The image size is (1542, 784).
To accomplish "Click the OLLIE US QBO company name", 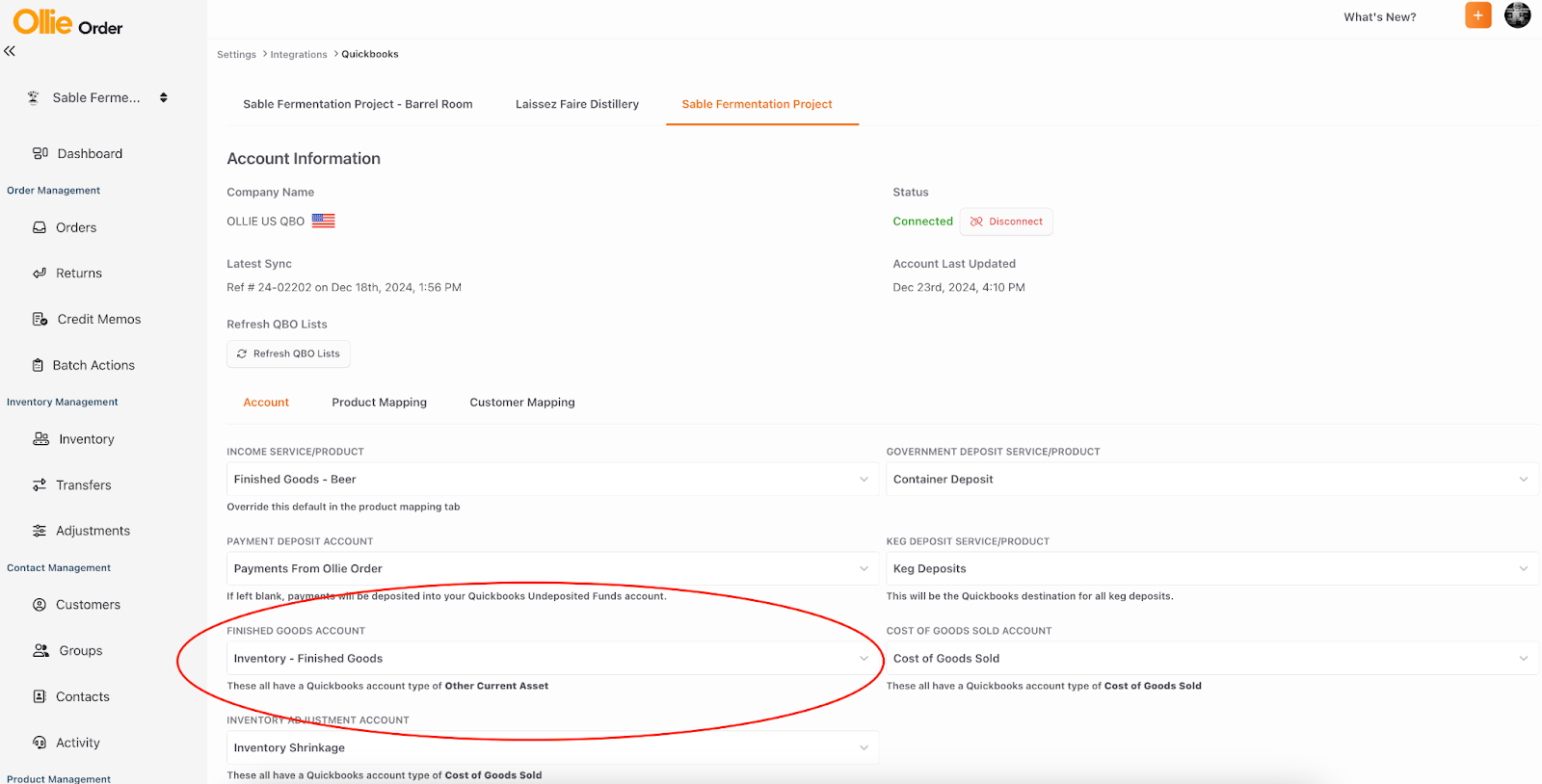I will (x=265, y=222).
